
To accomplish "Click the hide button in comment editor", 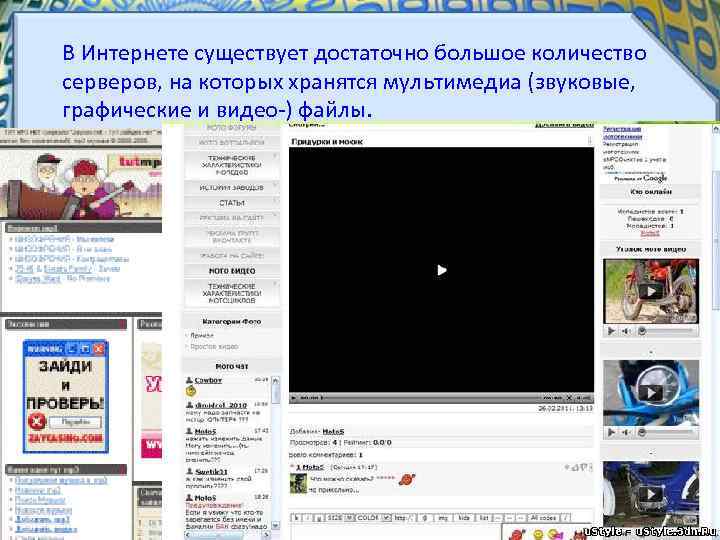I will coord(464,518).
